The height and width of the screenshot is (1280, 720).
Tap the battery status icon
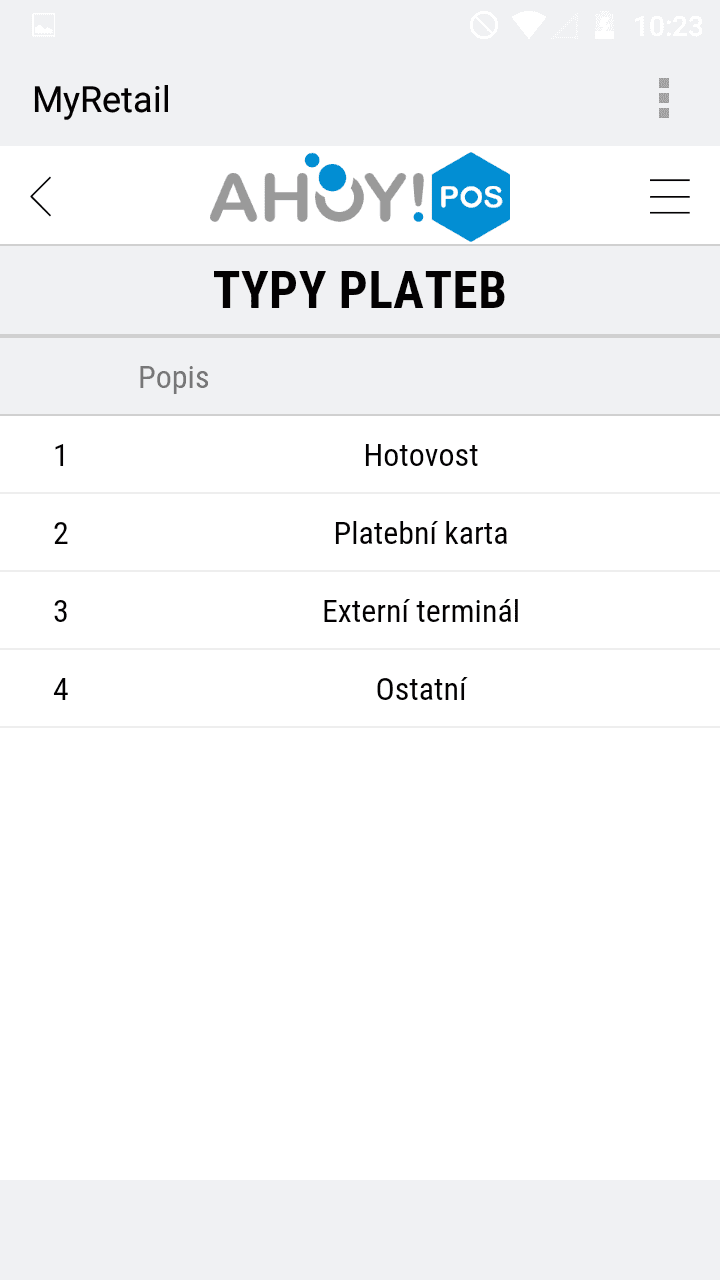point(604,25)
